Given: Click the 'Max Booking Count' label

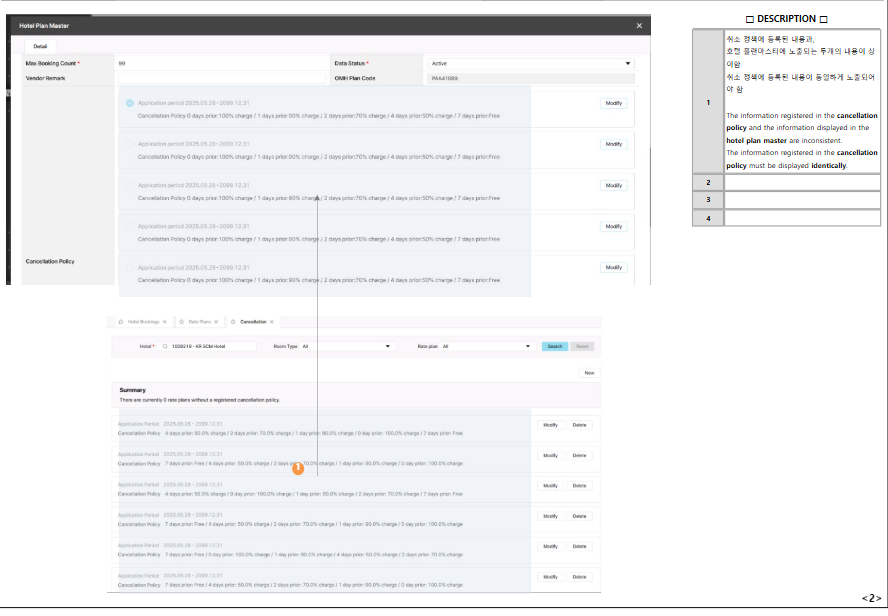Looking at the screenshot, I should pos(51,63).
